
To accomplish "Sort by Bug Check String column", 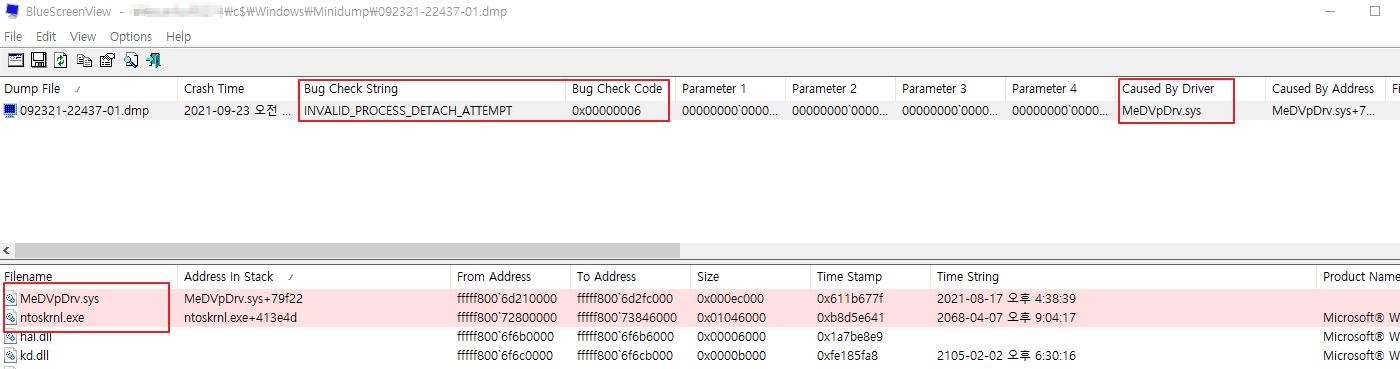I will 432,89.
